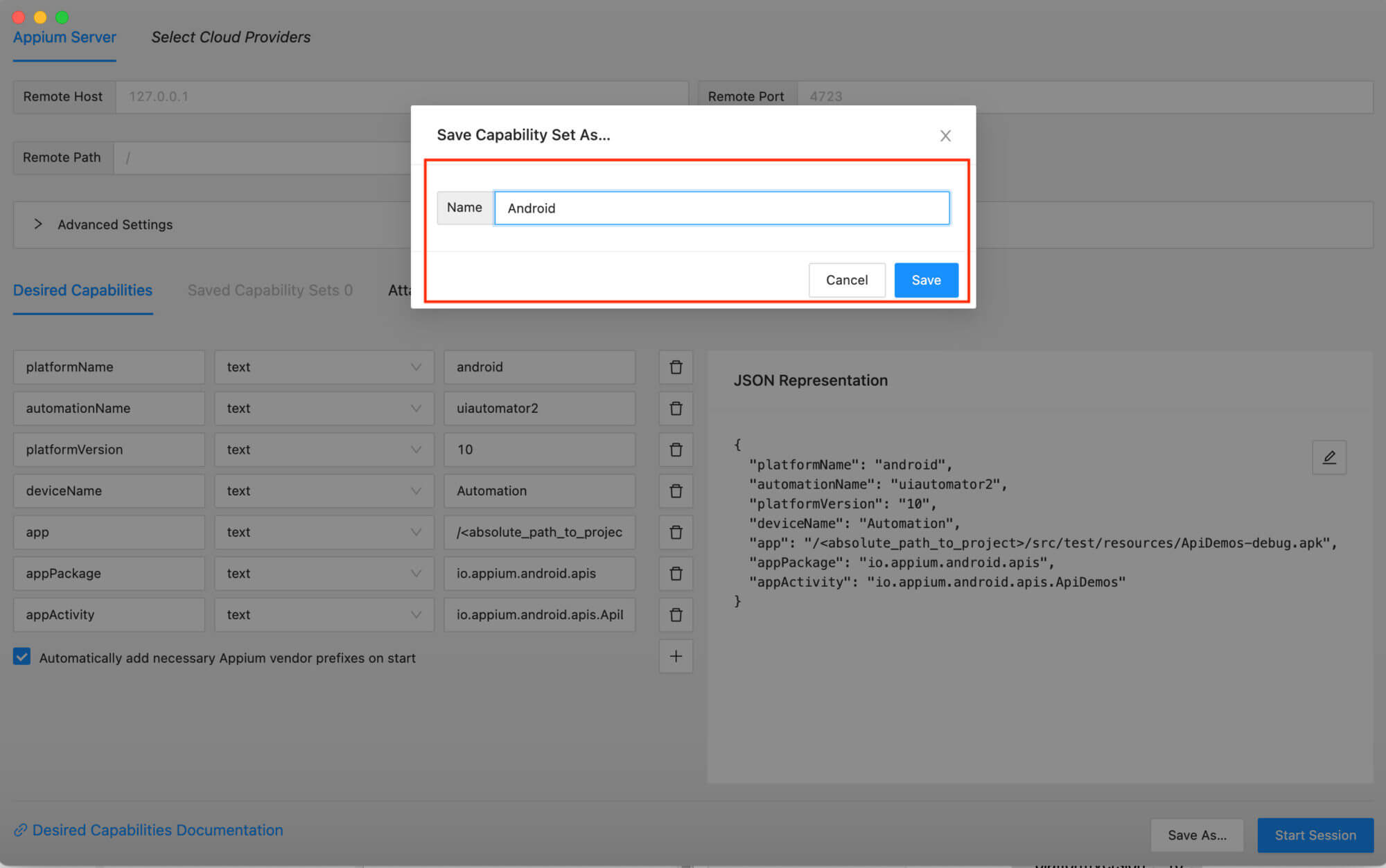1386x868 pixels.
Task: Open the Saved Capability Sets tab
Action: pos(270,290)
